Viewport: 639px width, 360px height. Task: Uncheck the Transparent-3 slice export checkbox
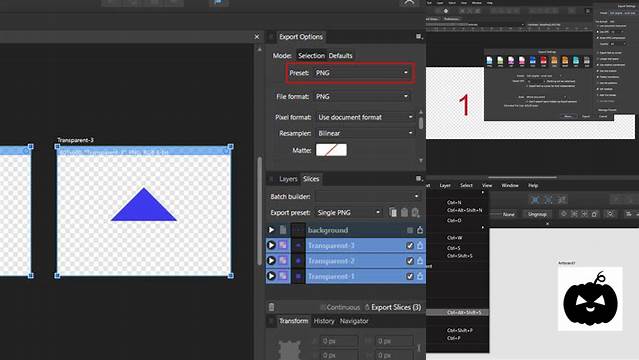(x=410, y=245)
